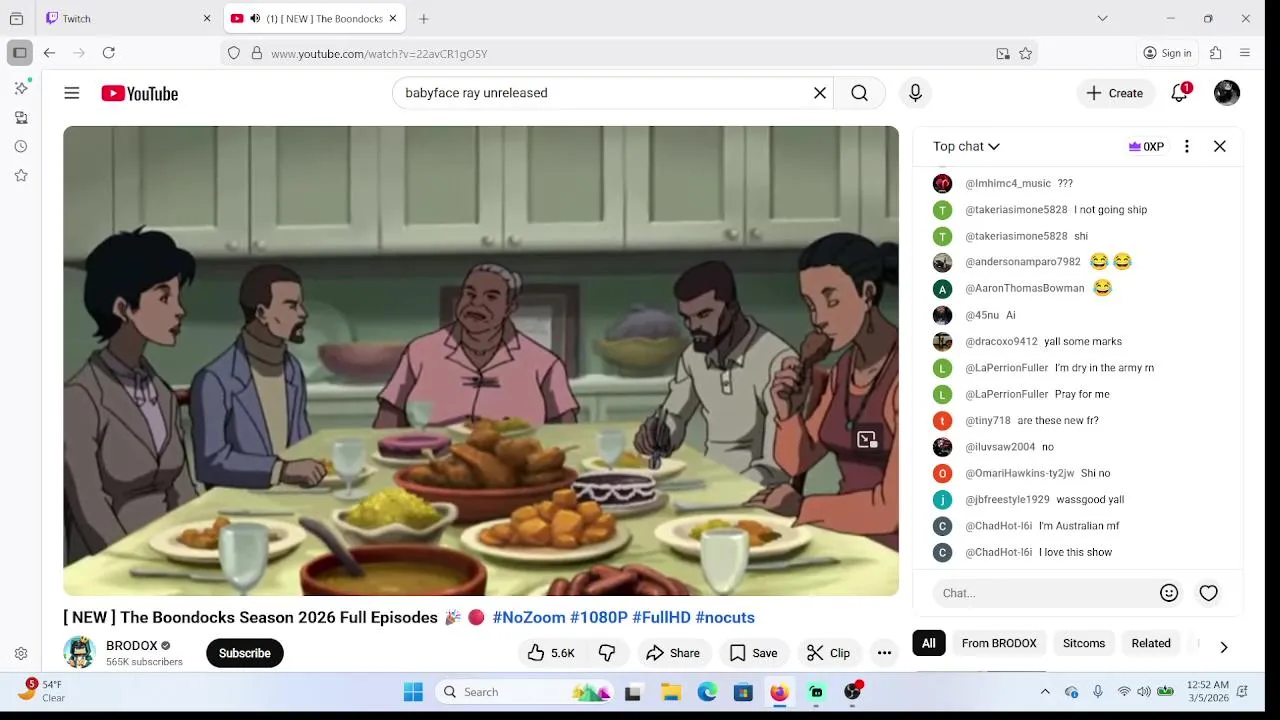
Task: Open Firefox application hamburger menu
Action: (1245, 53)
